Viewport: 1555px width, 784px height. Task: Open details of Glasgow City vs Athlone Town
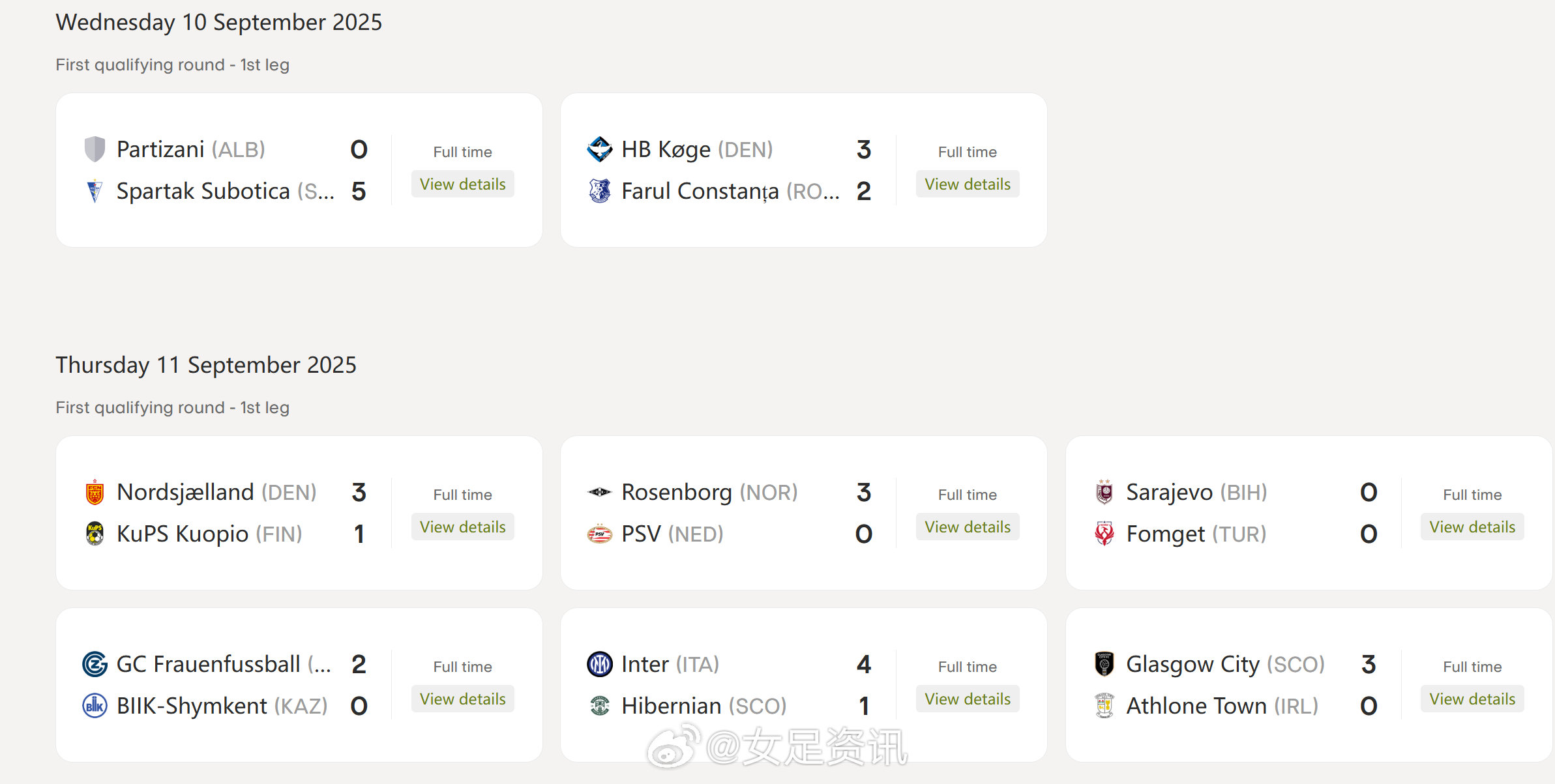tap(1472, 699)
